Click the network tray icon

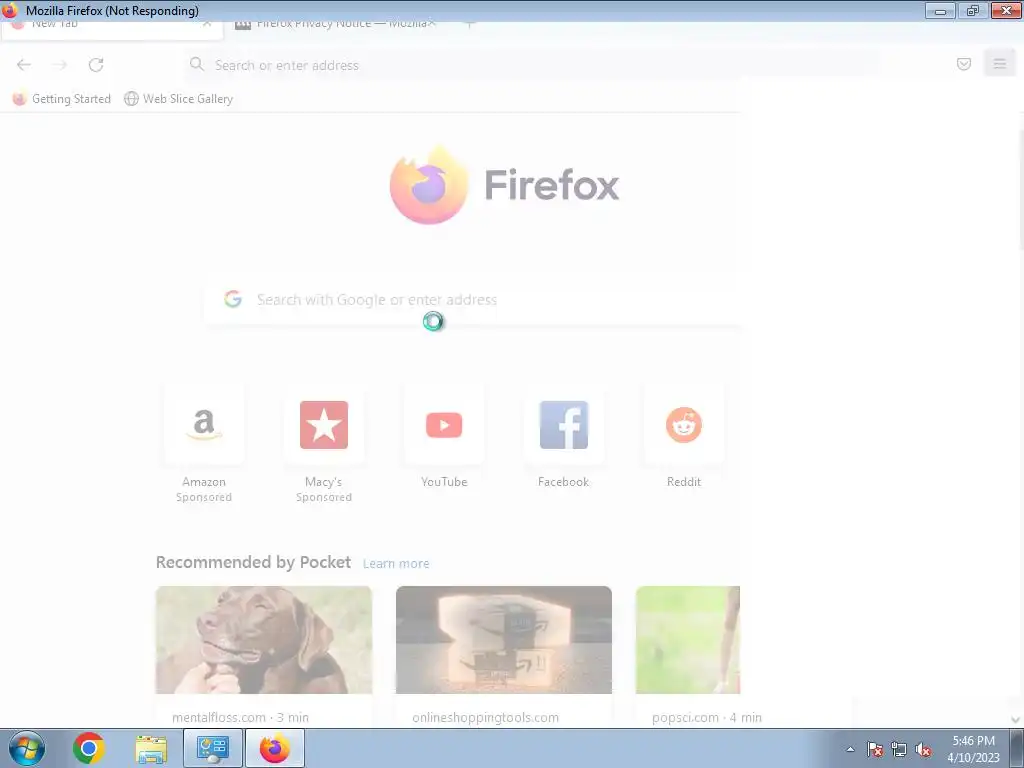[x=899, y=749]
